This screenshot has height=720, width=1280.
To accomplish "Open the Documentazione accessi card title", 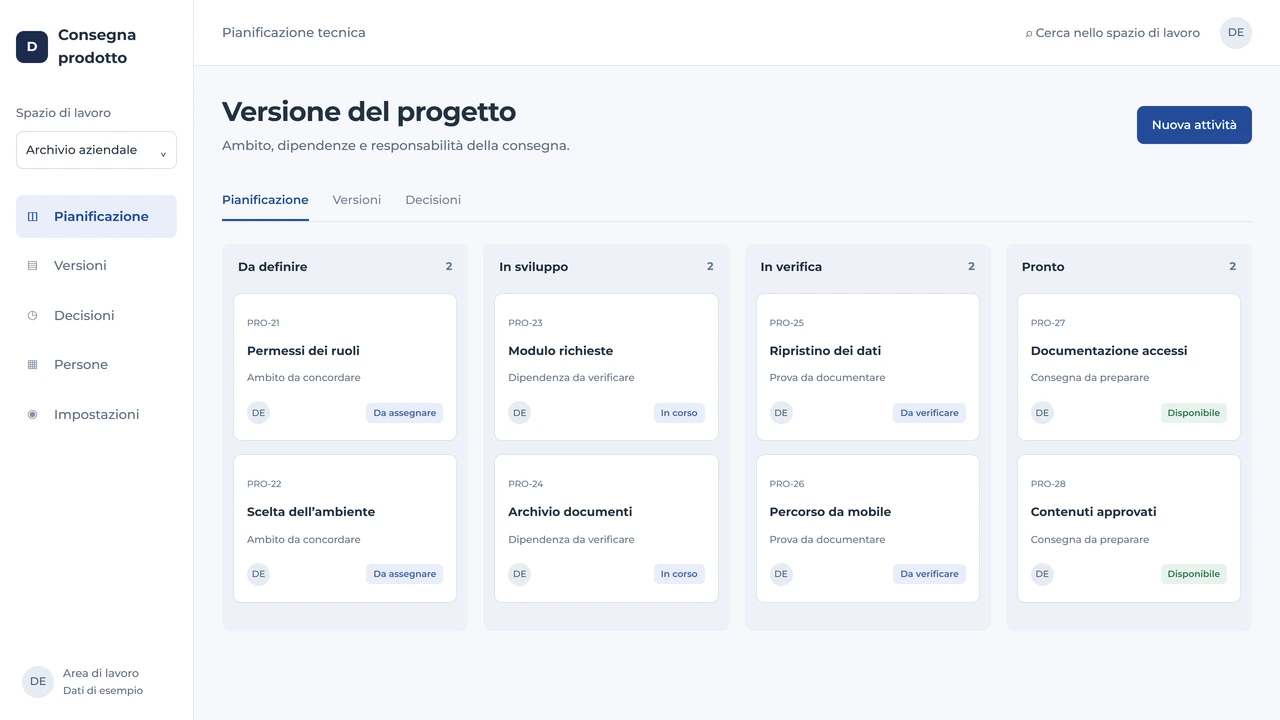I will (1109, 351).
